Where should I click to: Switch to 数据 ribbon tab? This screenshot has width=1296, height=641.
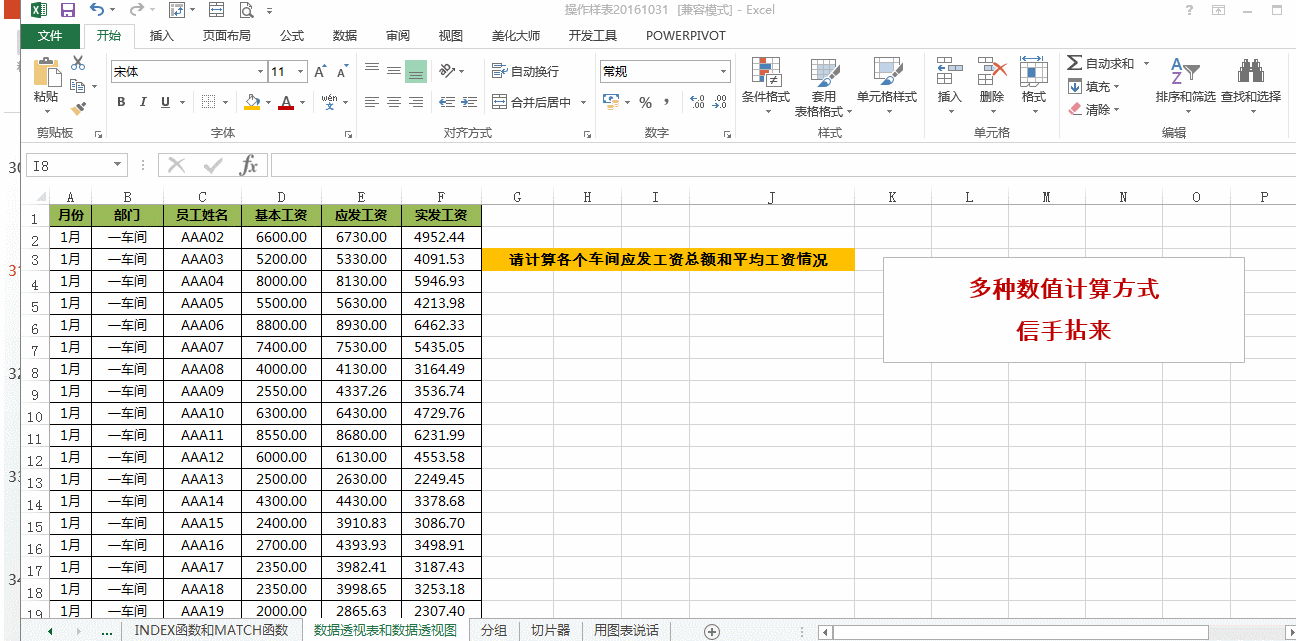[345, 36]
